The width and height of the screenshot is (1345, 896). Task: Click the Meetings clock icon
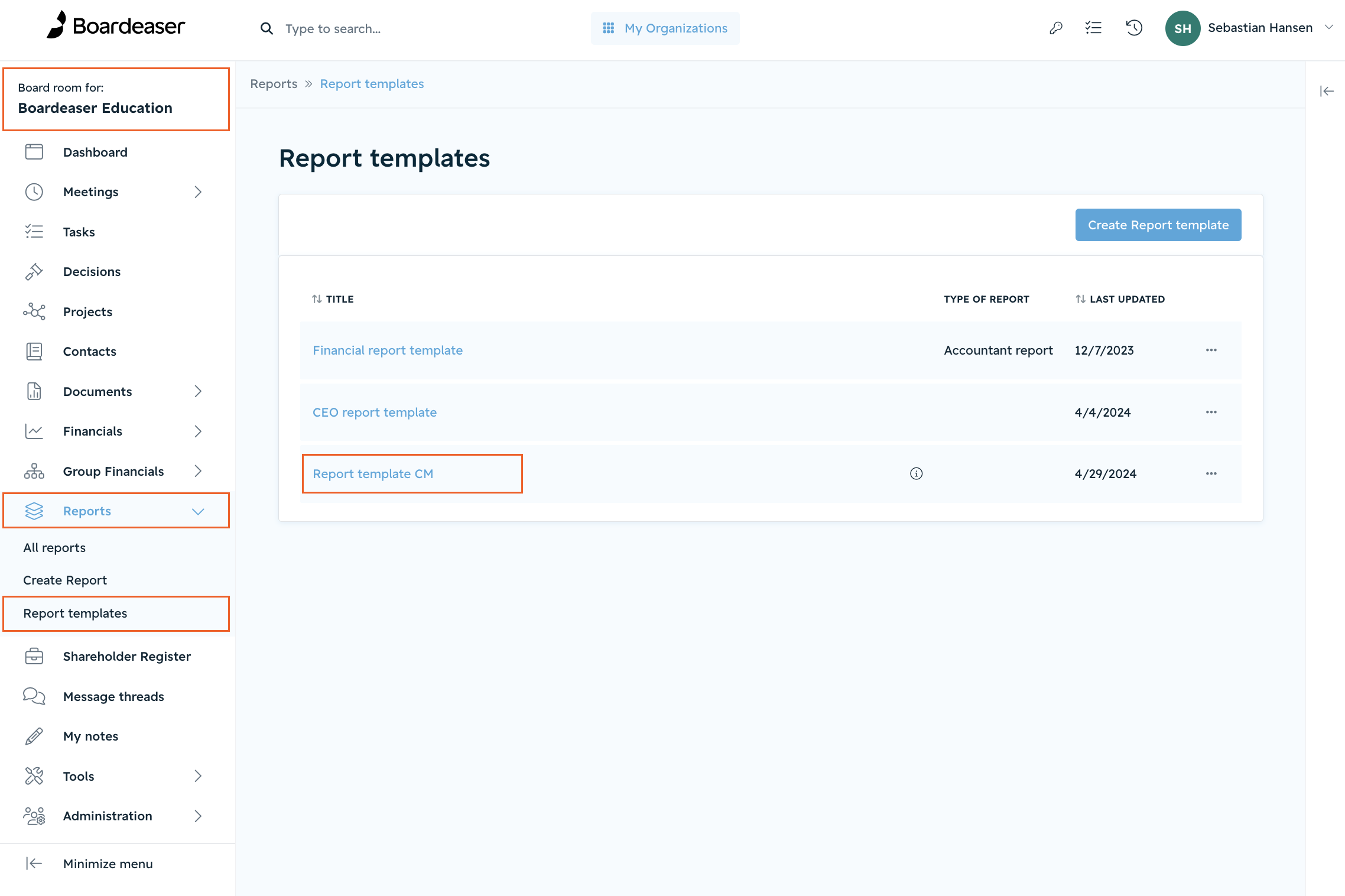(34, 192)
